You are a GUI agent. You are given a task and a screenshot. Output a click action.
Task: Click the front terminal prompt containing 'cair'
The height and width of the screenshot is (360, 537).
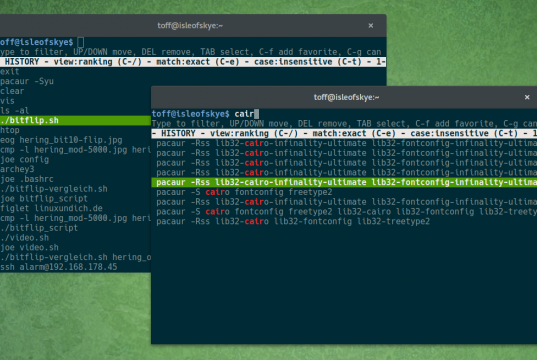tap(205, 114)
